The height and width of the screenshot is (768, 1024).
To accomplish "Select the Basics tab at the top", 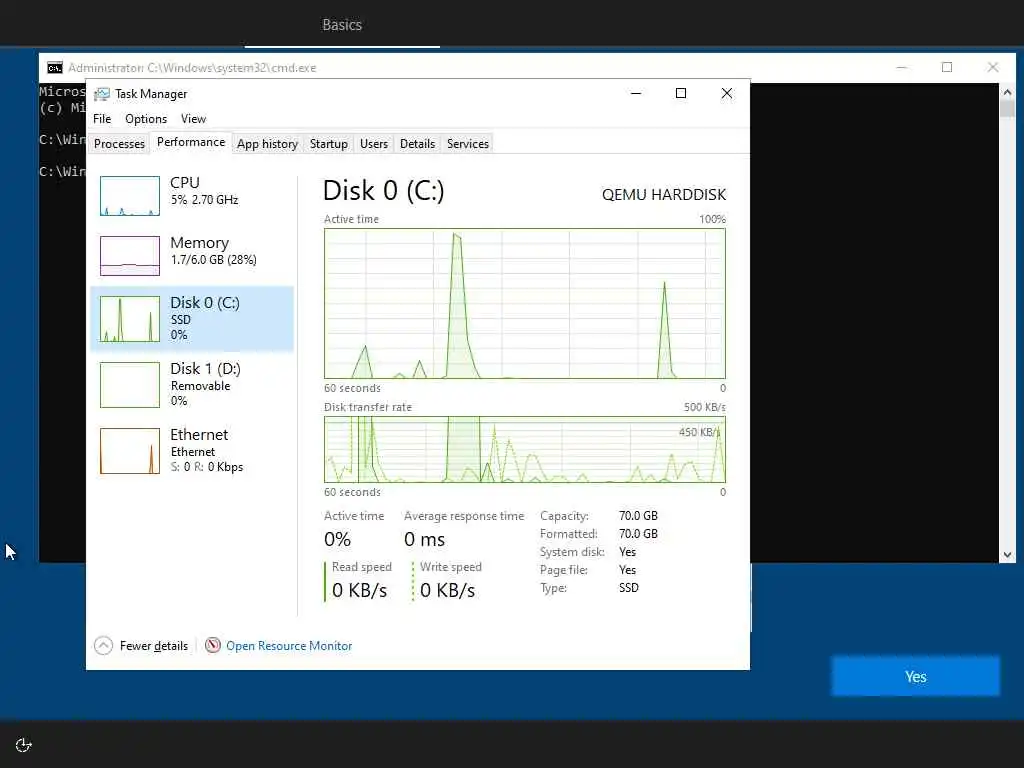I will click(x=342, y=25).
